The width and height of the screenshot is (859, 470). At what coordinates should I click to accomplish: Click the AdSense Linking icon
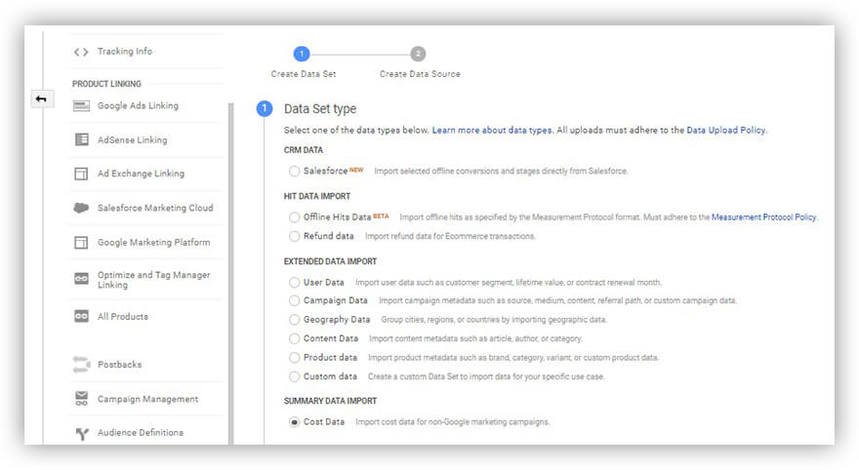click(81, 140)
